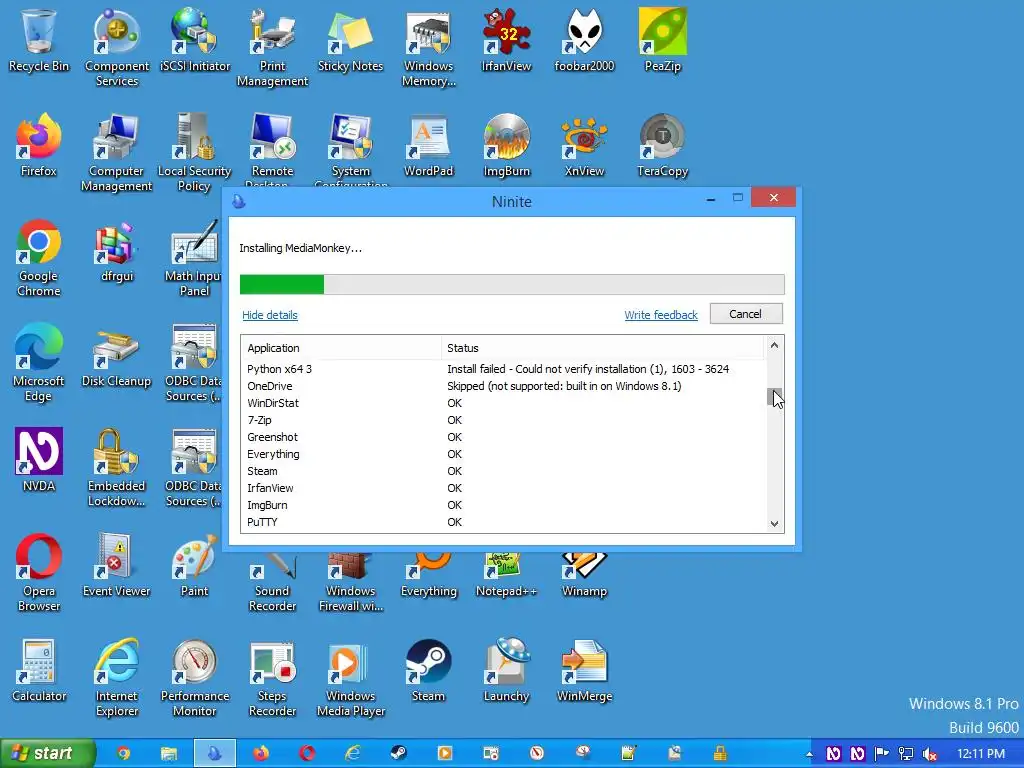
Task: Open the Calculator desktop icon
Action: tap(39, 671)
